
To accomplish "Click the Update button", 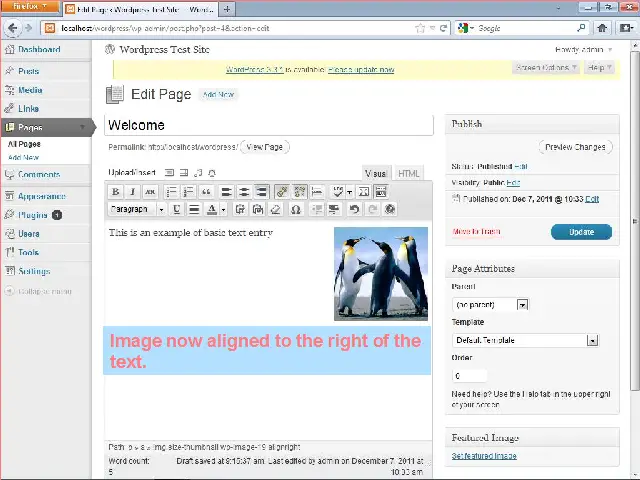I will tap(581, 232).
